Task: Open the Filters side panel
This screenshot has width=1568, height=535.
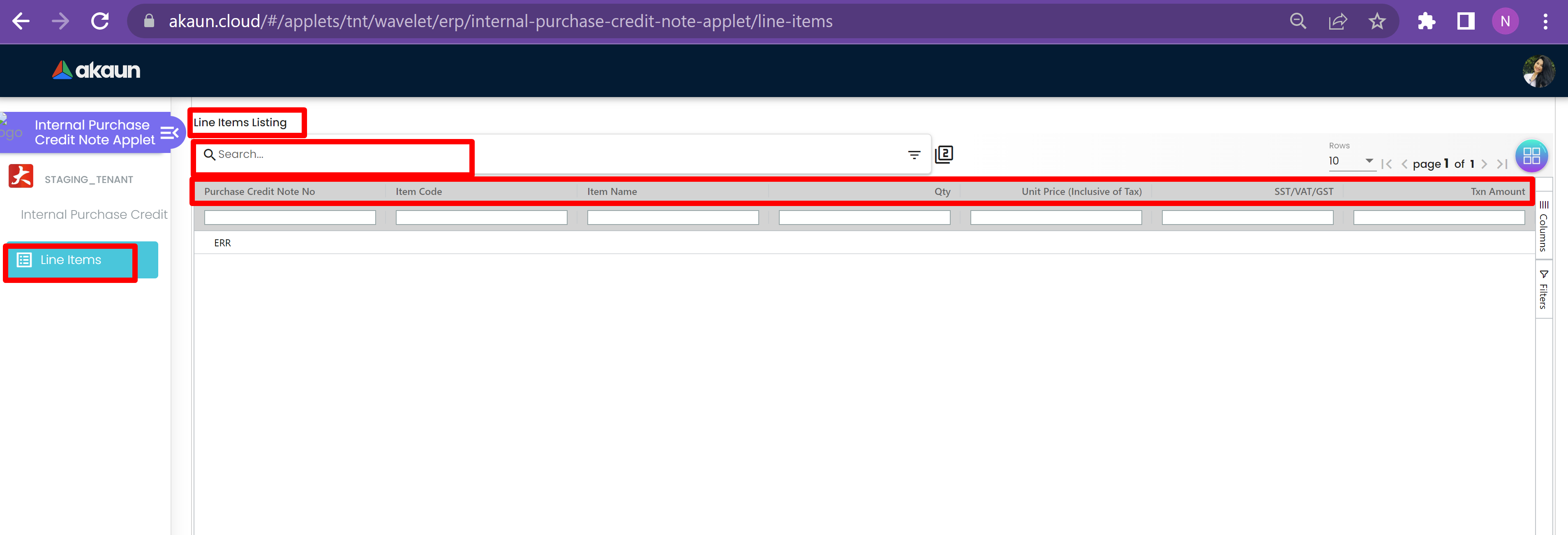Action: coord(1544,290)
